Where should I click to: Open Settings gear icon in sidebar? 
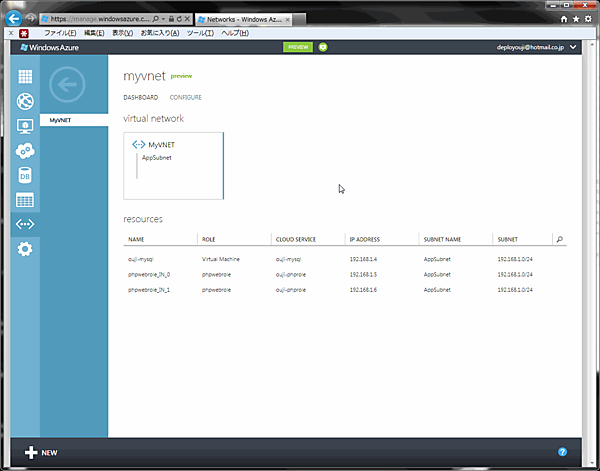[x=25, y=249]
